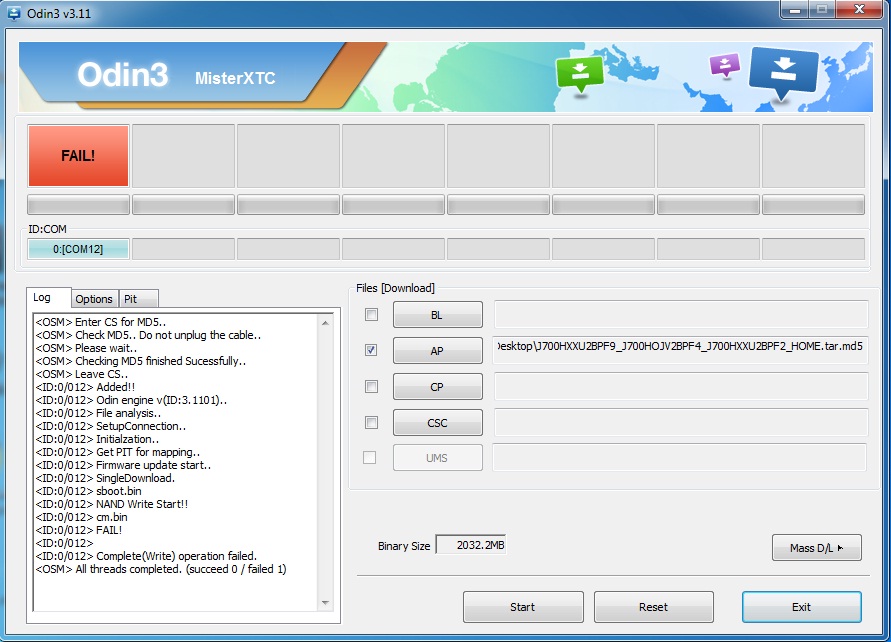The height and width of the screenshot is (642, 891).
Task: Exit Odin3 with the Exit button
Action: [x=802, y=607]
